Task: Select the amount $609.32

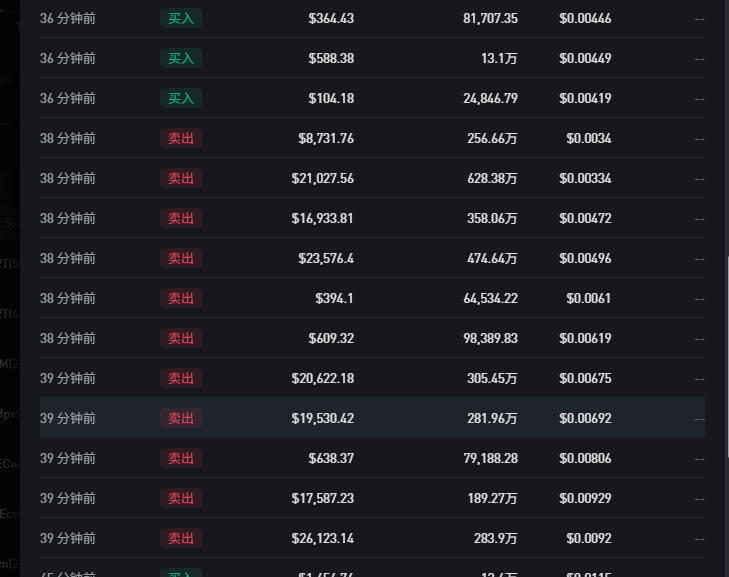Action: (x=331, y=338)
